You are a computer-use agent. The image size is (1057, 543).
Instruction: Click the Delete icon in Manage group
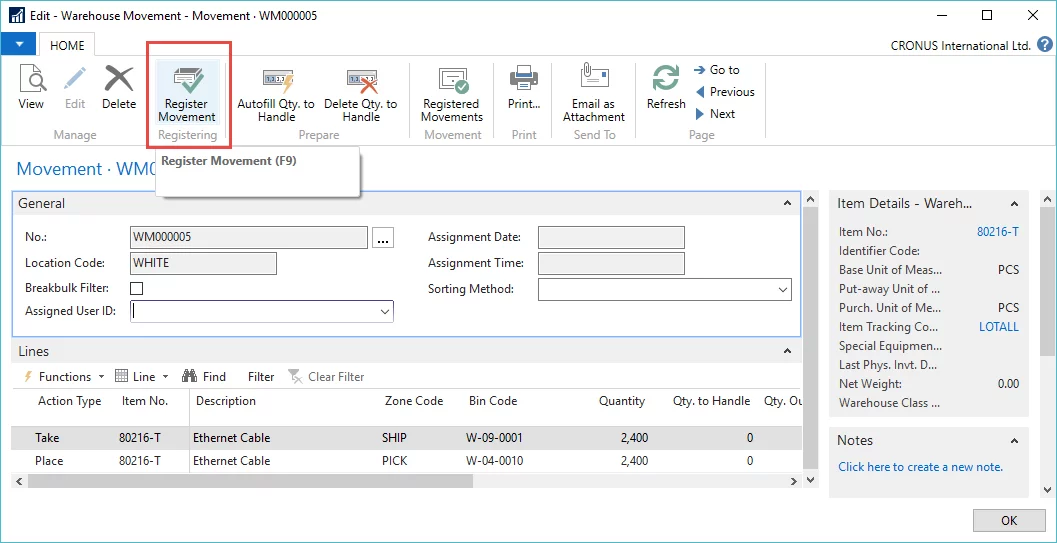(x=119, y=82)
